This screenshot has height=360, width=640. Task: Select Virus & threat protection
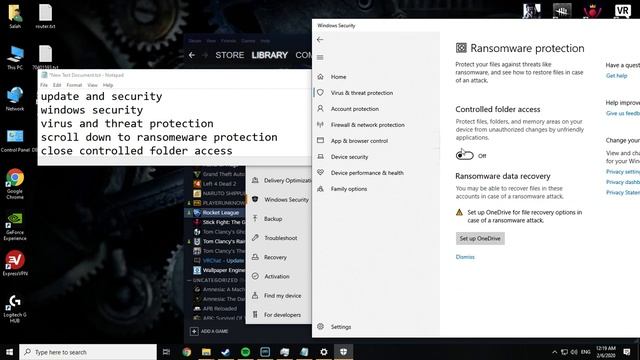coord(362,93)
